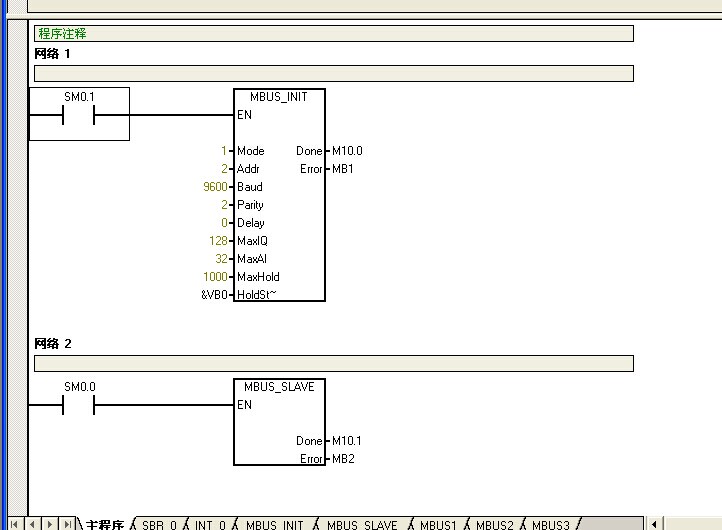Select the 网络 2 label
Viewport: 722px width, 530px height.
pos(53,344)
